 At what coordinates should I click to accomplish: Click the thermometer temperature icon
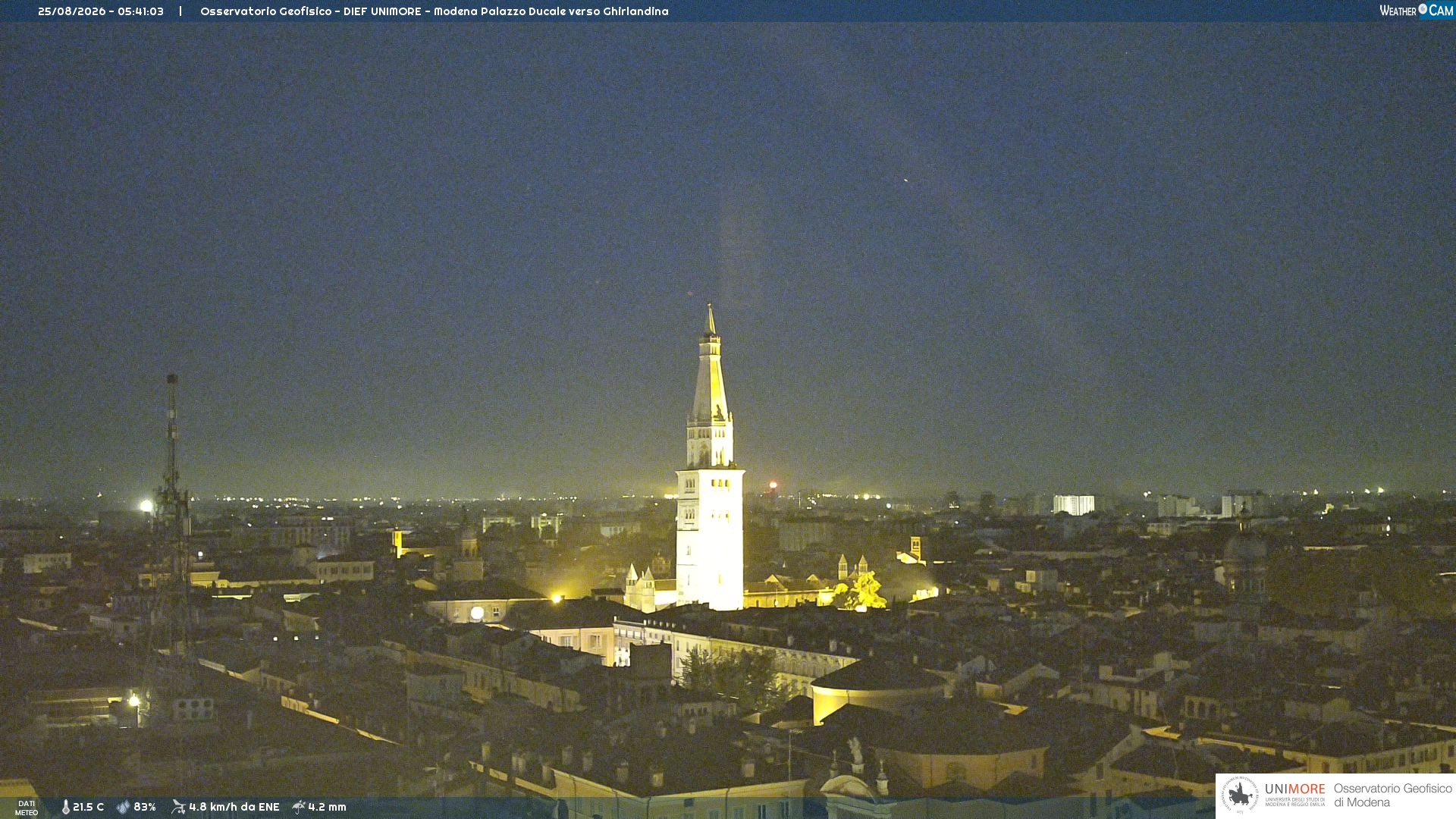pos(65,807)
